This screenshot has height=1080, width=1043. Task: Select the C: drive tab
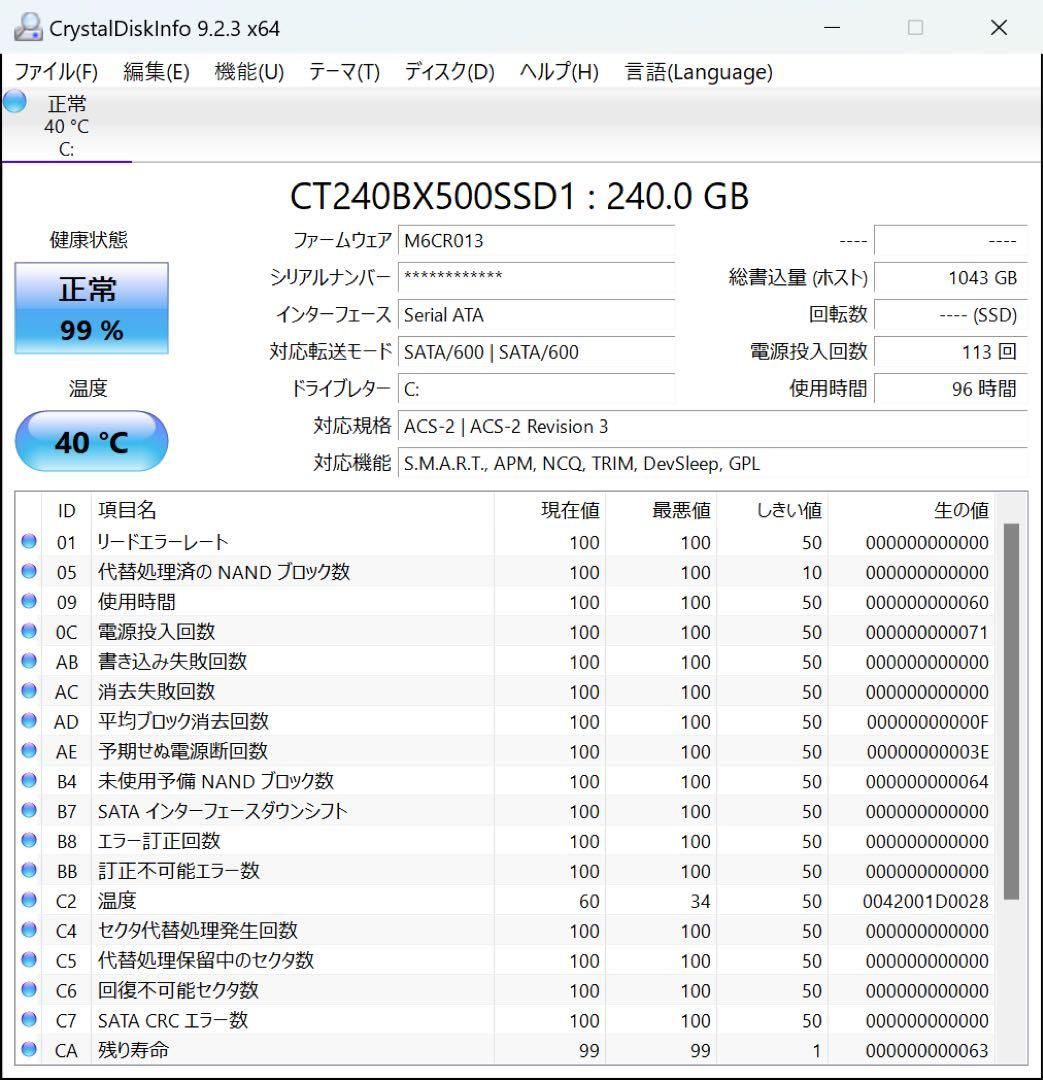pos(66,125)
